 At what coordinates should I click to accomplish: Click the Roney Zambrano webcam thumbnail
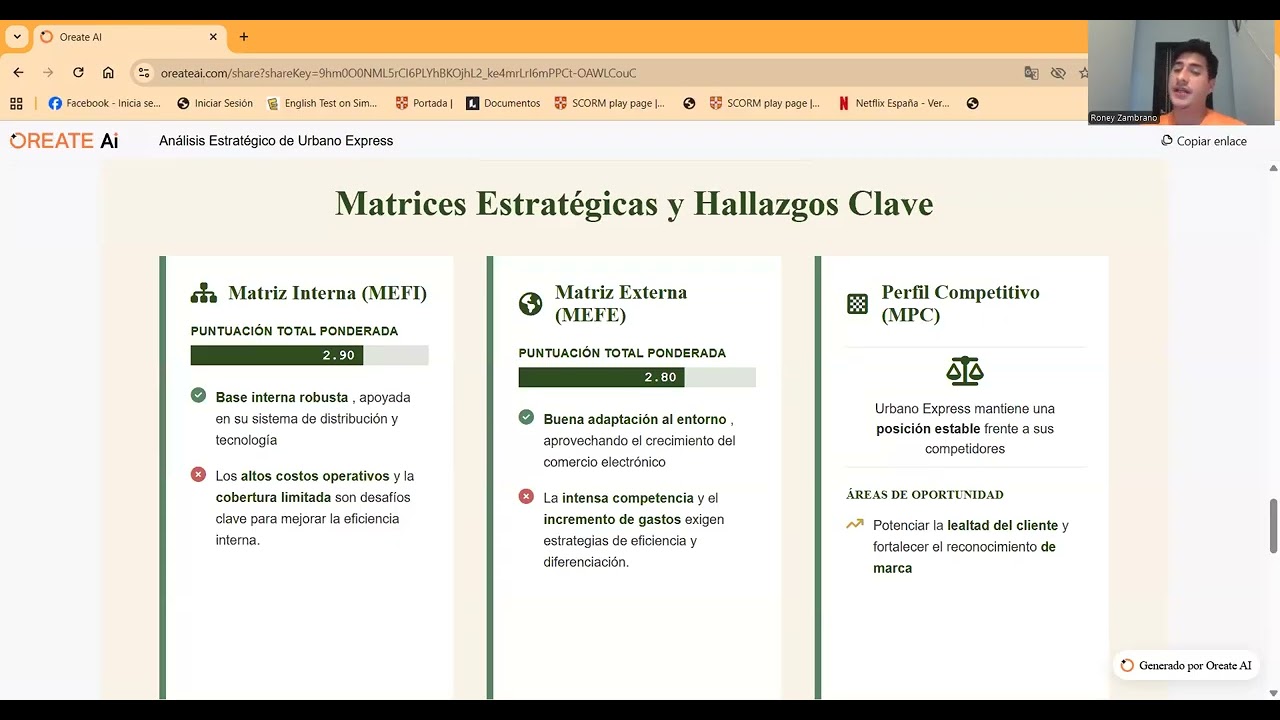[x=1183, y=72]
